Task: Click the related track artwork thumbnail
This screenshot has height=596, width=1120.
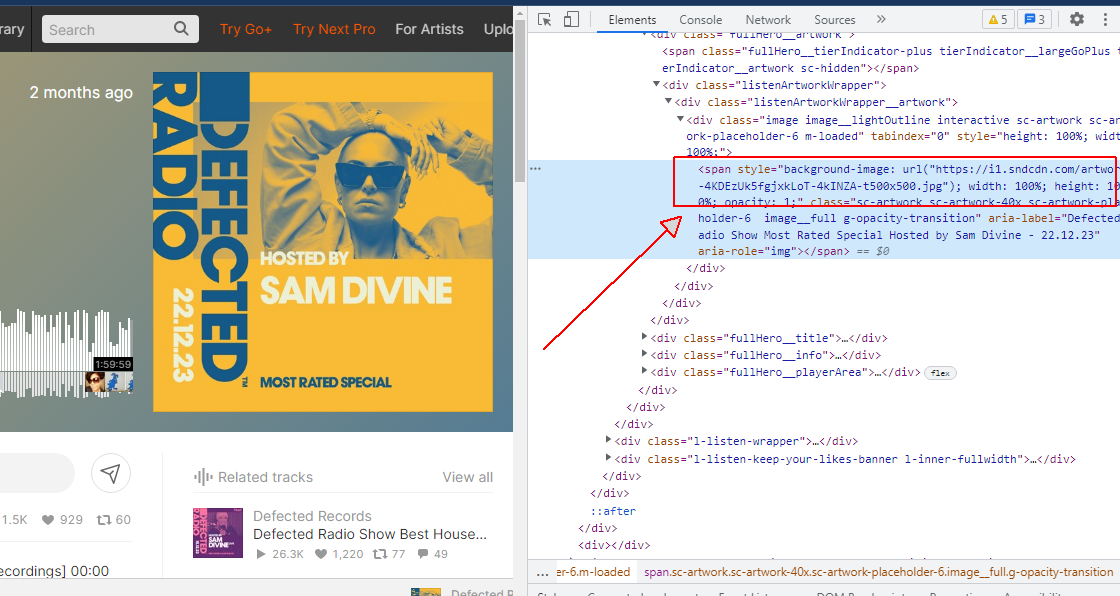Action: coord(218,533)
